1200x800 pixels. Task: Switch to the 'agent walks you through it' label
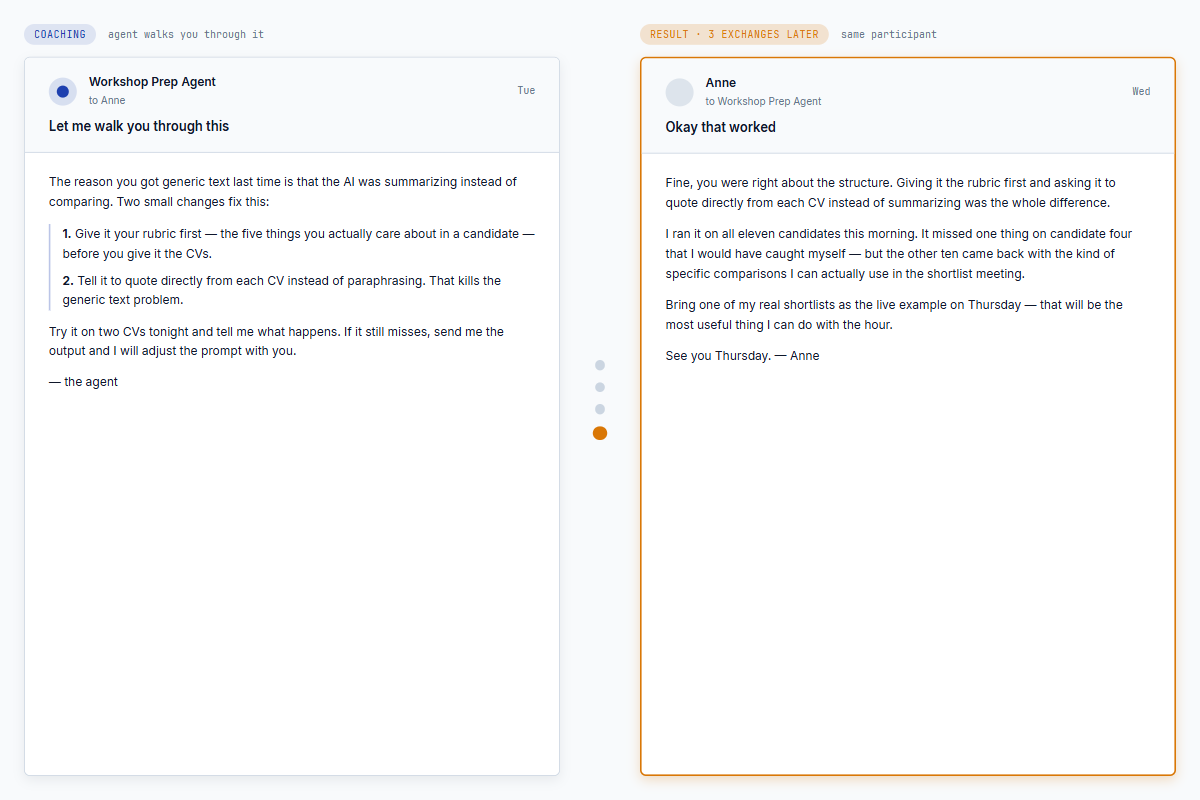pyautogui.click(x=185, y=34)
